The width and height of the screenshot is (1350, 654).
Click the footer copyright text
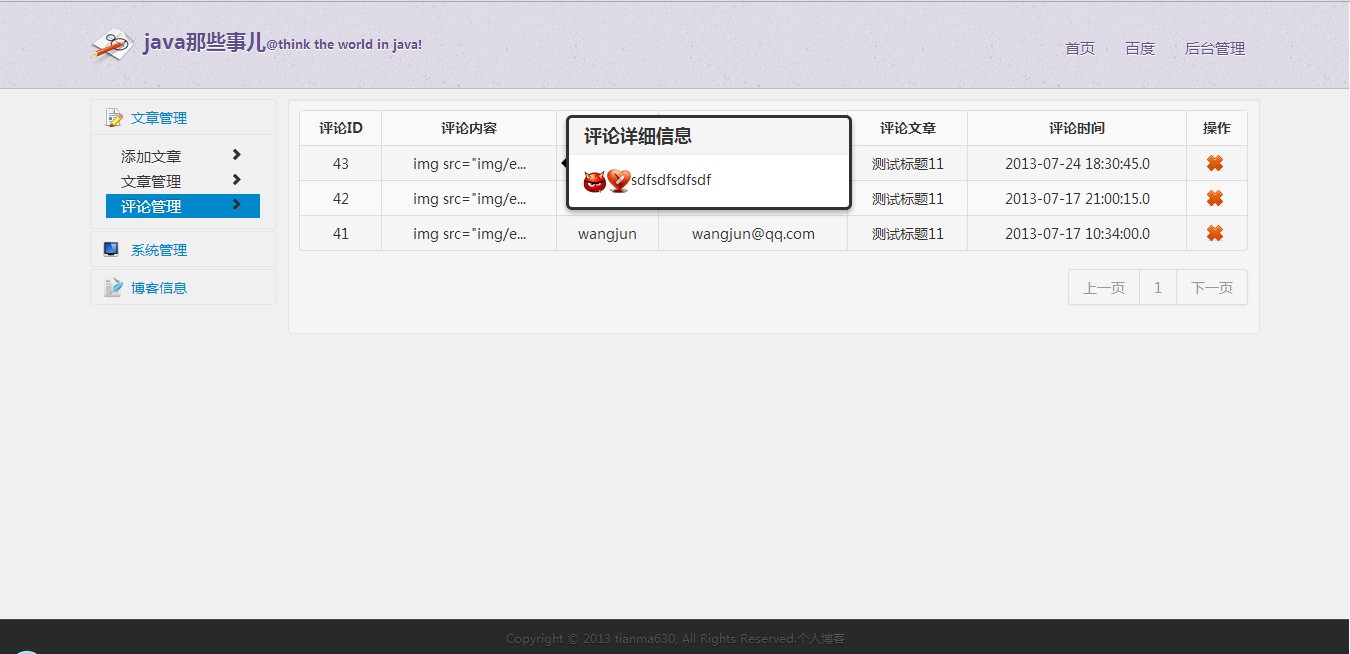(675, 638)
